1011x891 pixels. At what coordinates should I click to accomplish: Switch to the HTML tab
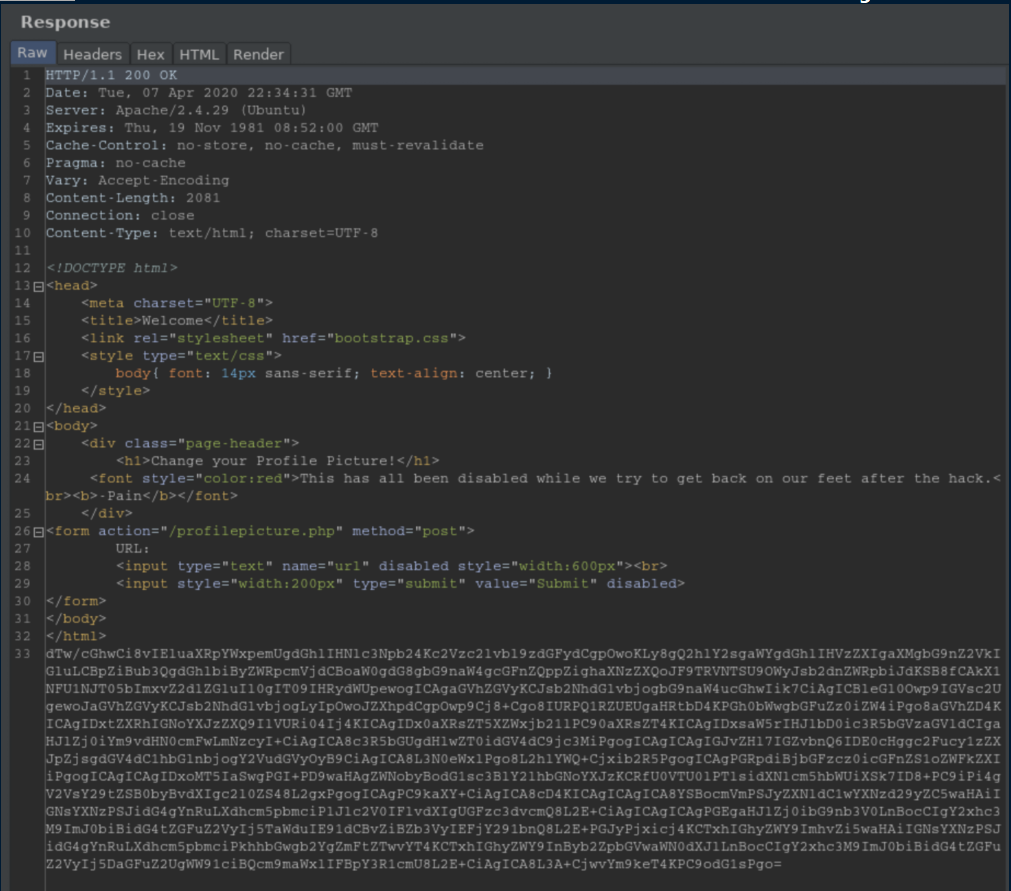pyautogui.click(x=199, y=54)
